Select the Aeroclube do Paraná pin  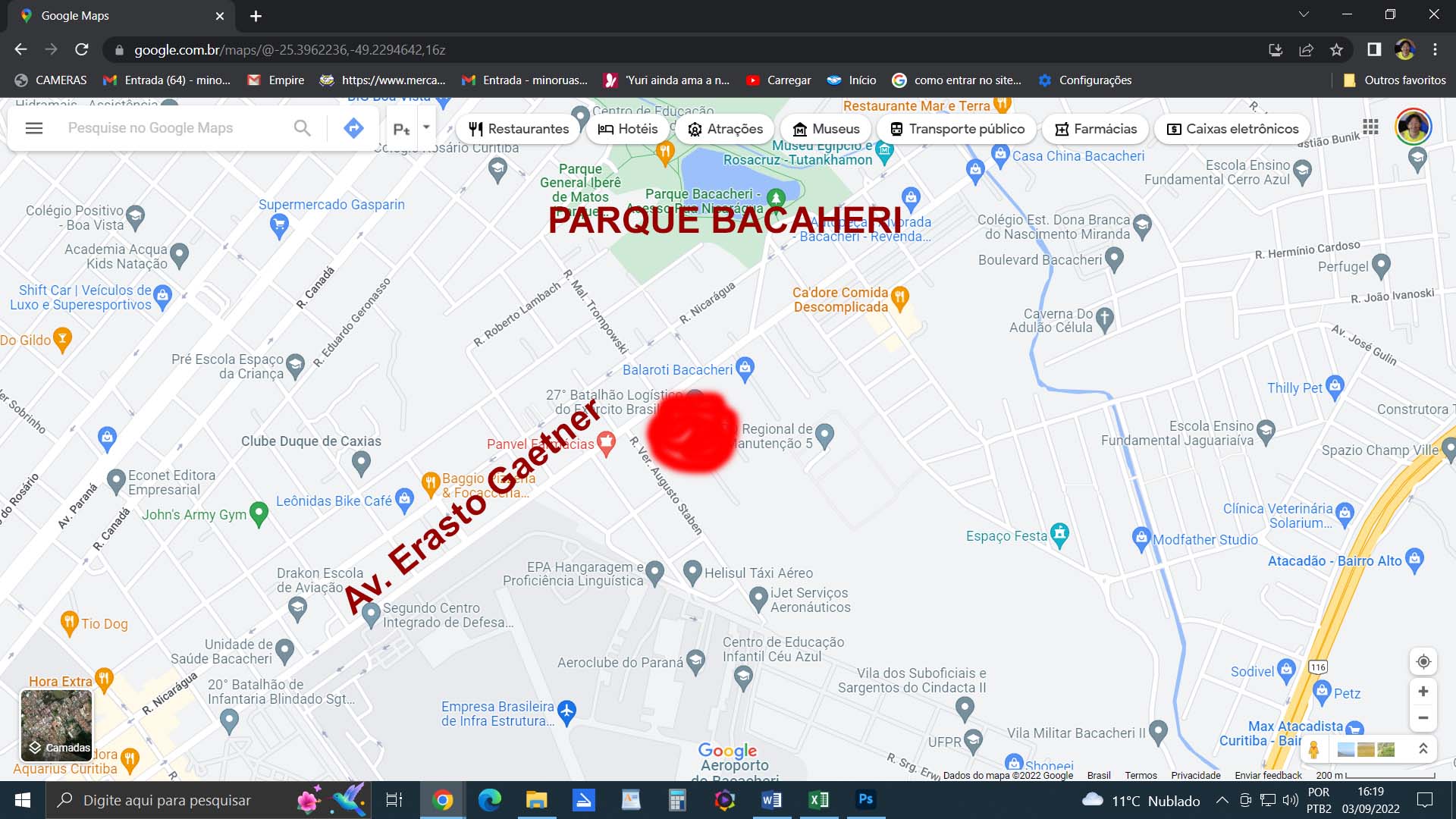point(695,663)
